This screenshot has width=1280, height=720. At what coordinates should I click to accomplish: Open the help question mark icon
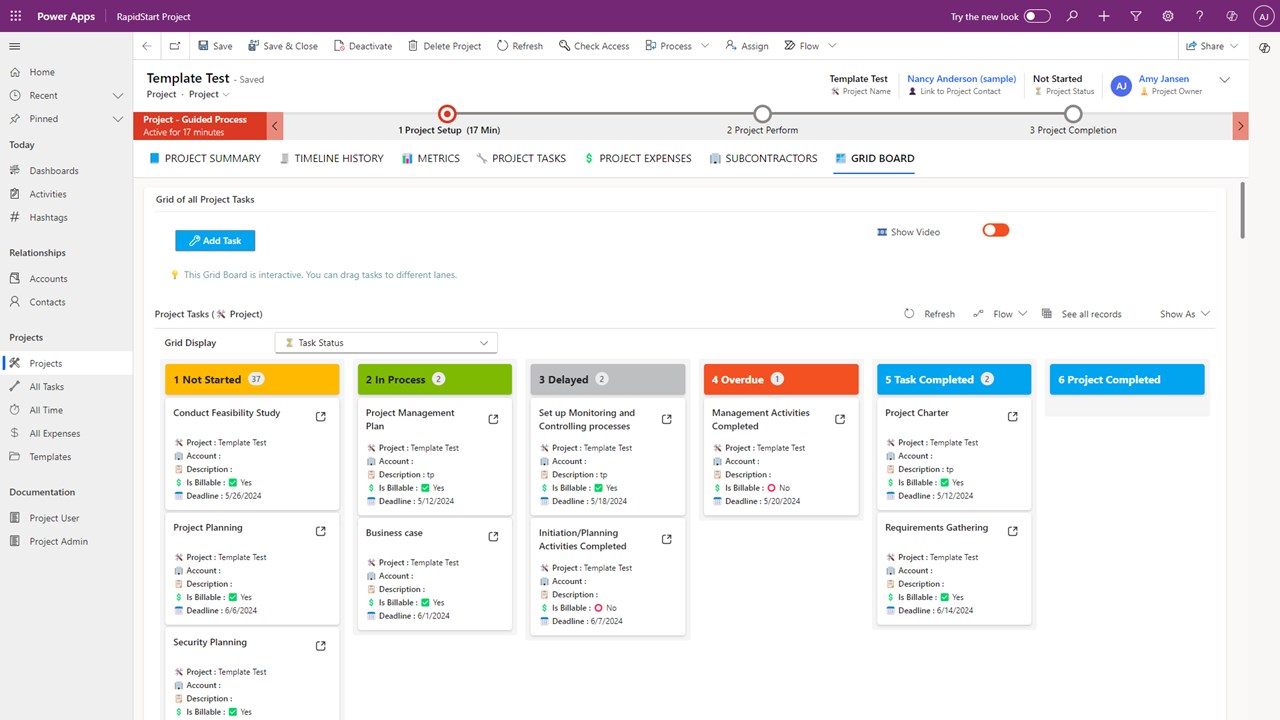point(1200,16)
